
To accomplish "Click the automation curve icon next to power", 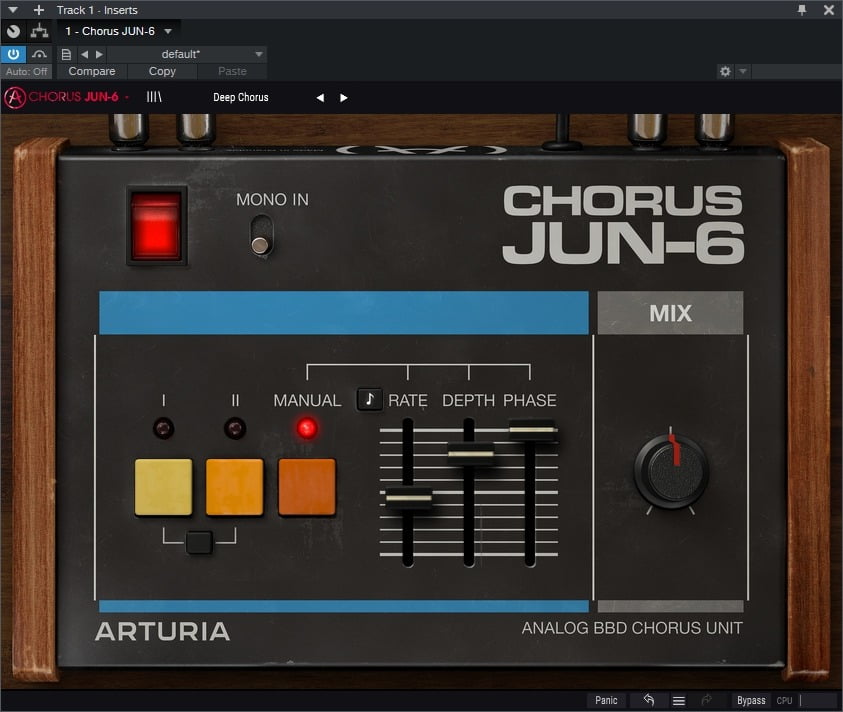I will click(39, 54).
